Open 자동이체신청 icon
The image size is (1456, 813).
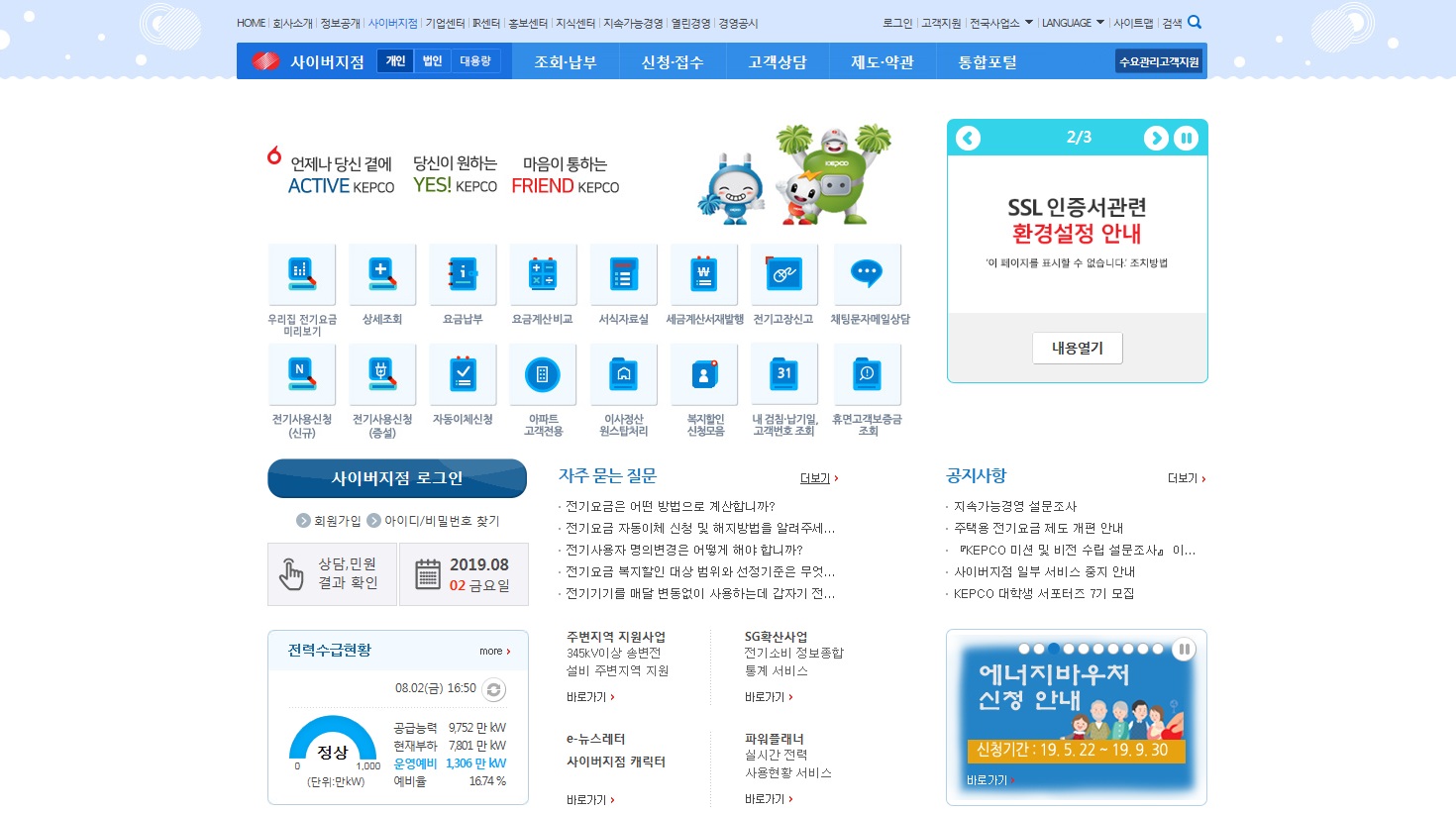[463, 374]
